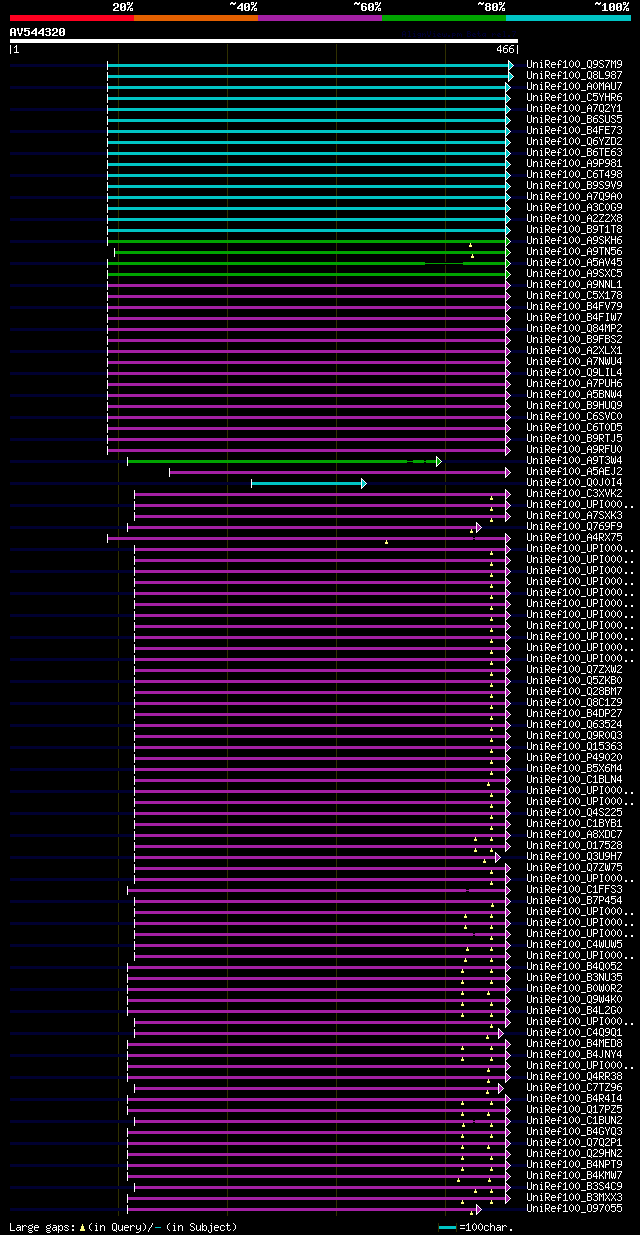This screenshot has width=640, height=1235.
Task: Open hit UniRef100_B3MXX3
Action: pyautogui.click(x=574, y=1197)
